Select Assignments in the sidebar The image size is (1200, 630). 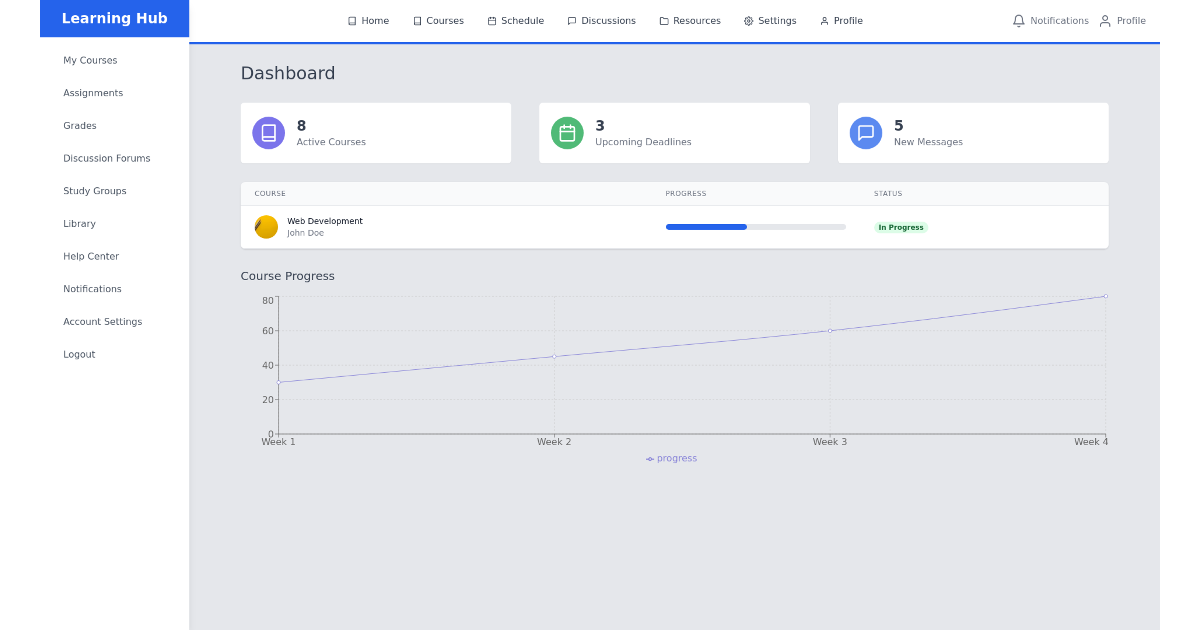93,93
